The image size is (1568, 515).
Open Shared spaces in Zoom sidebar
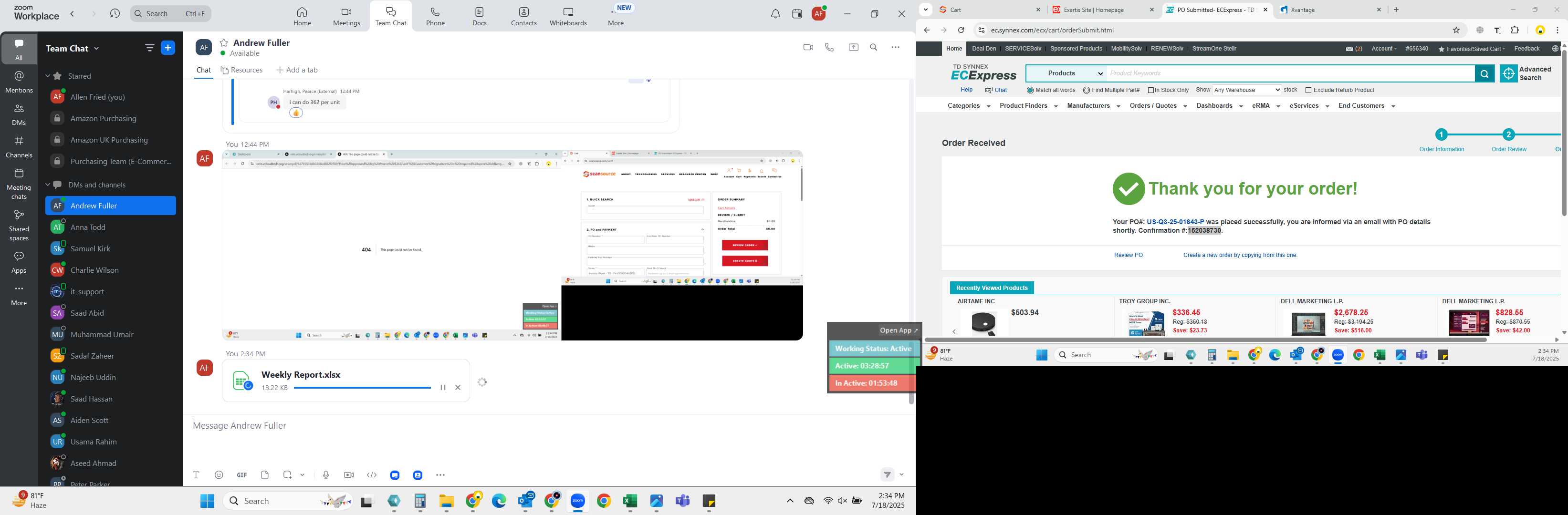[x=19, y=225]
